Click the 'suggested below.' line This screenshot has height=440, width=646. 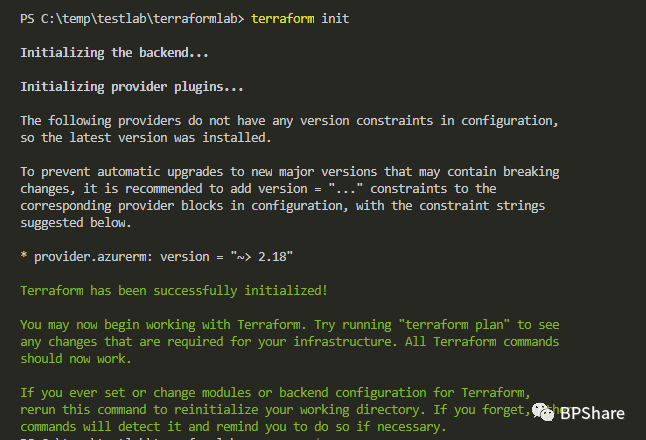click(76, 223)
